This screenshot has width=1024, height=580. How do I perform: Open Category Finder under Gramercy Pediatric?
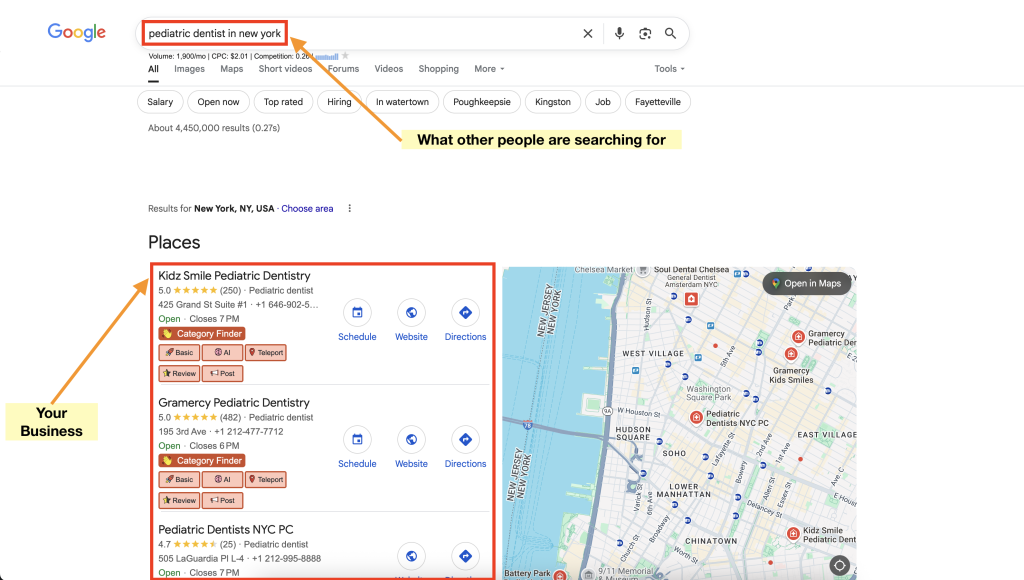(202, 460)
